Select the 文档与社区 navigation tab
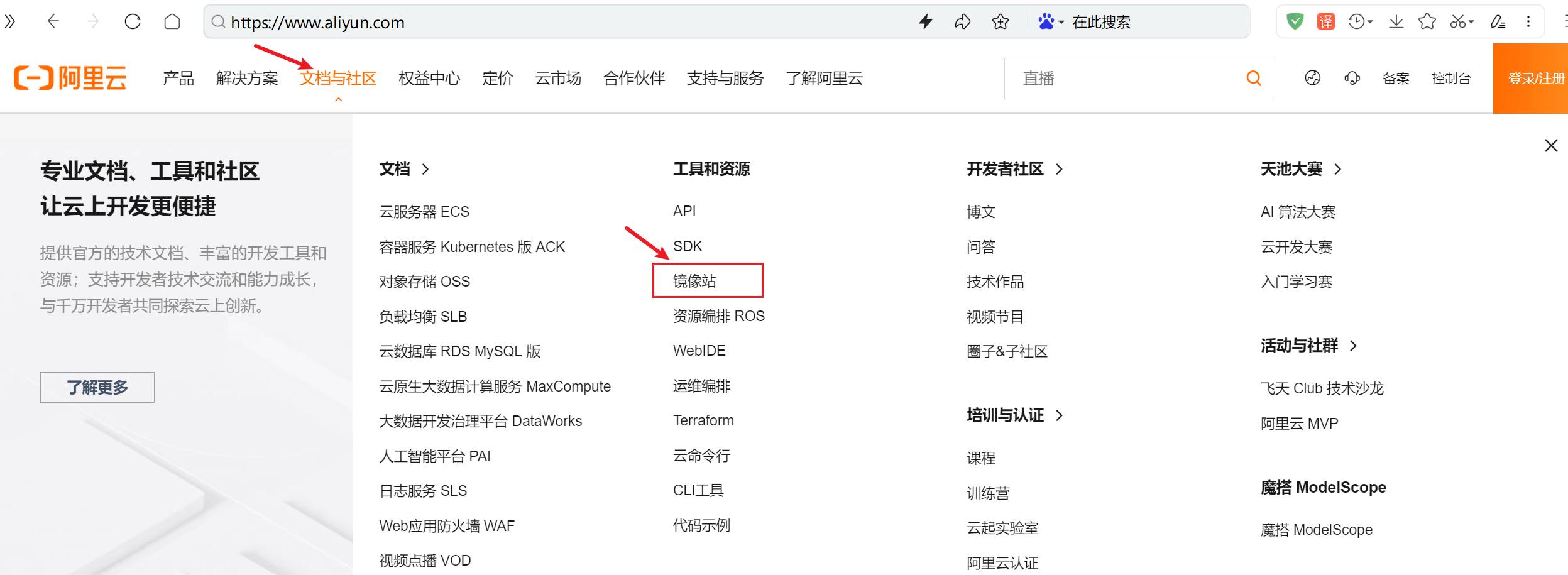This screenshot has width=1568, height=575. coord(338,79)
